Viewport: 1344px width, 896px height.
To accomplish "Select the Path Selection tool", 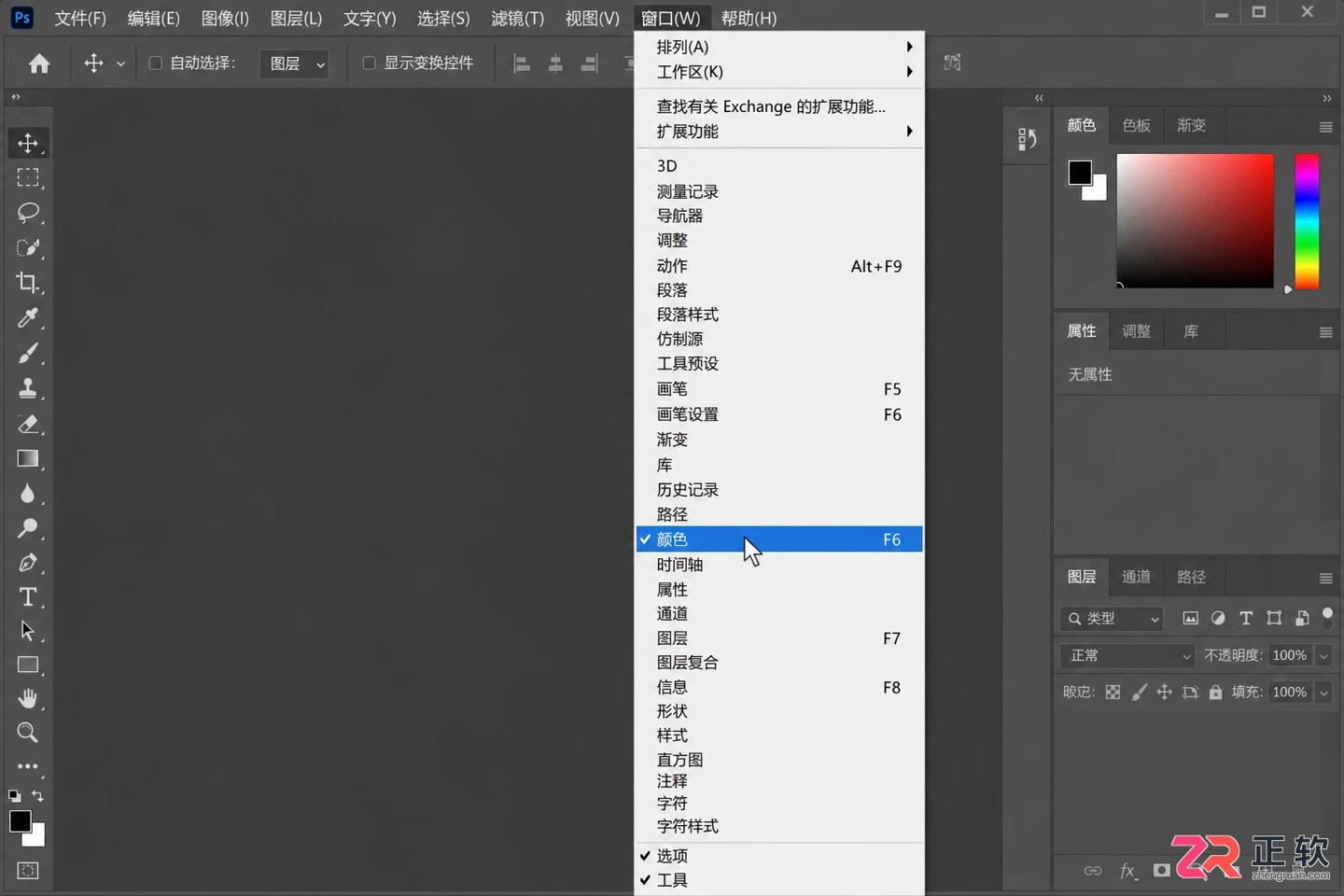I will (x=28, y=631).
